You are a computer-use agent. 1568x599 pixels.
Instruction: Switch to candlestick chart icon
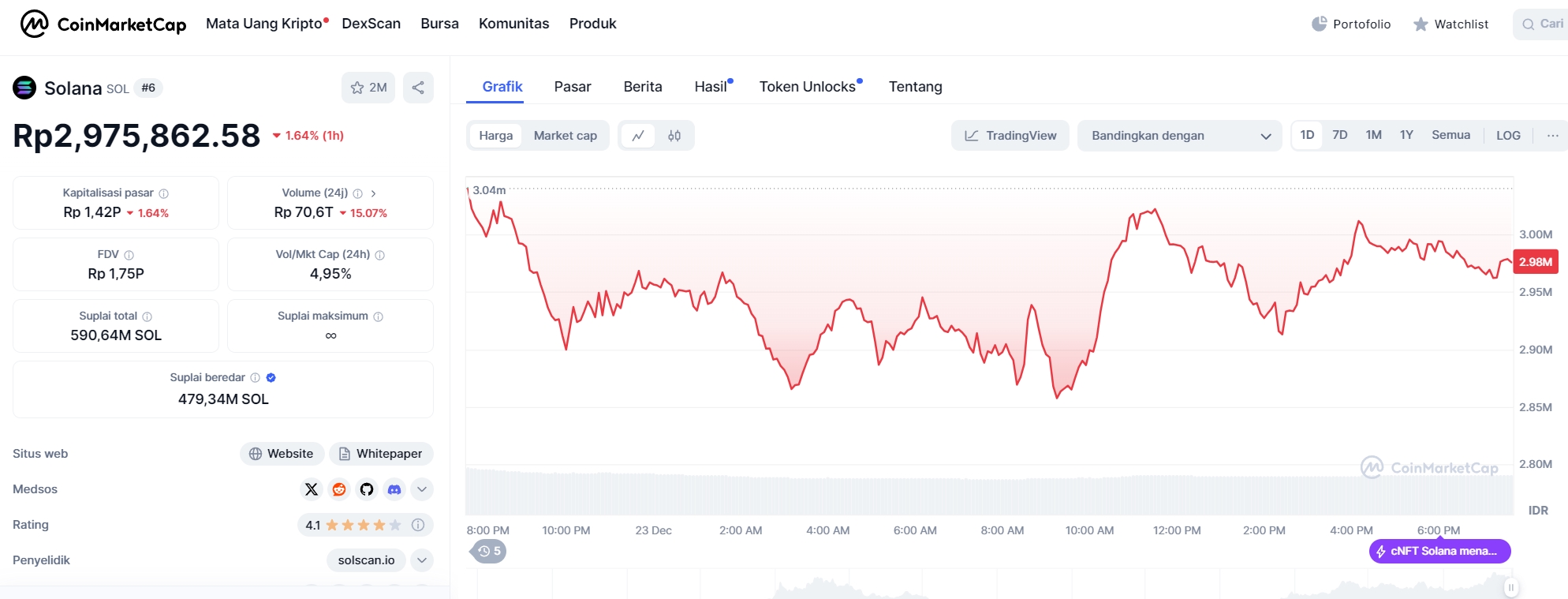(x=674, y=136)
